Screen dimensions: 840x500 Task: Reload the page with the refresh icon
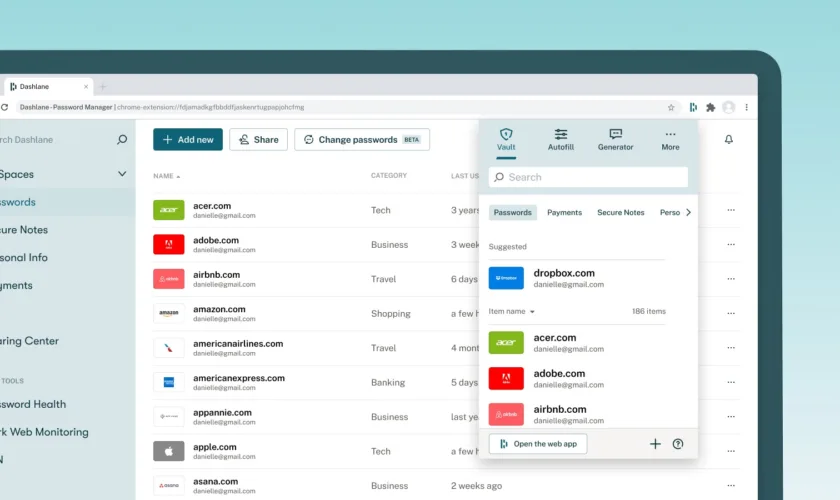click(4, 107)
